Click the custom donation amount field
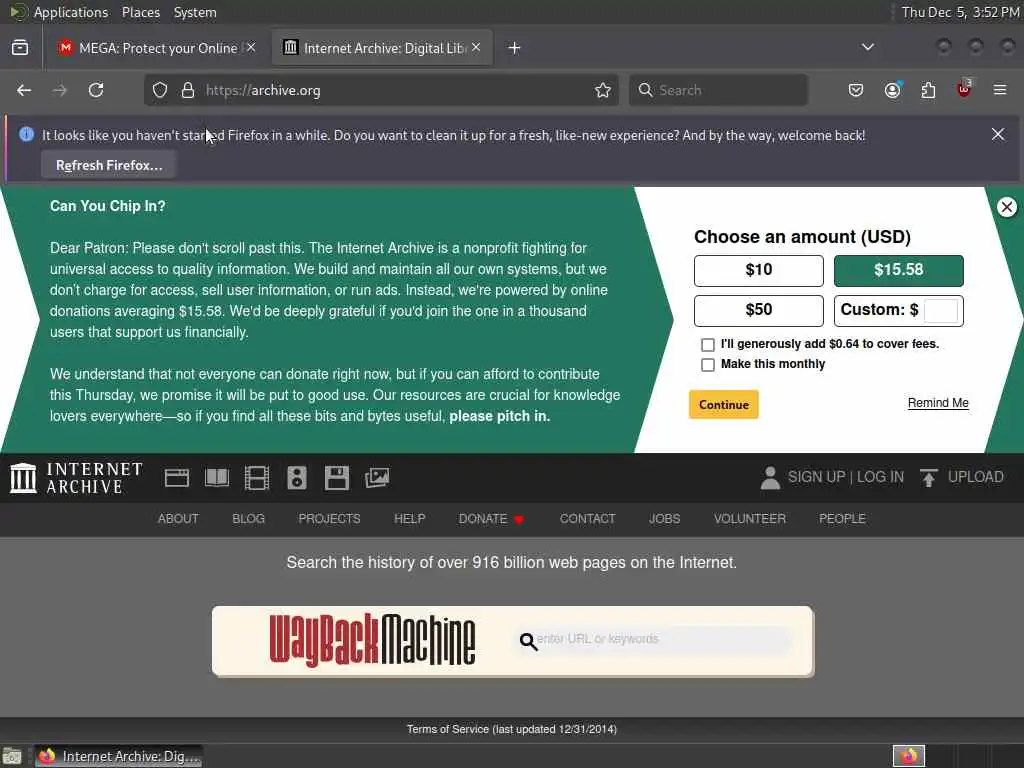 tap(941, 310)
